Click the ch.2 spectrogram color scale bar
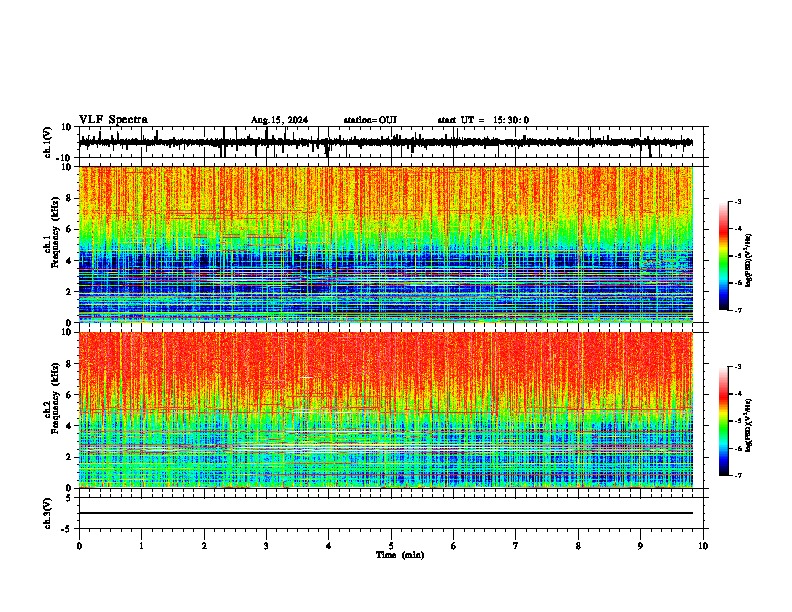The height and width of the screenshot is (612, 792). [x=723, y=421]
